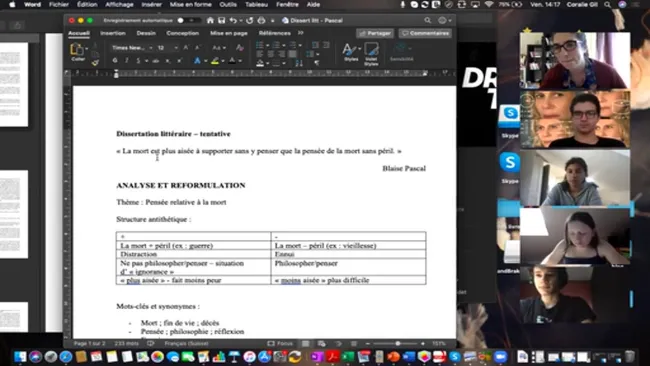This screenshot has height=366, width=650.
Task: Apply the font color swatch
Action: click(x=232, y=61)
